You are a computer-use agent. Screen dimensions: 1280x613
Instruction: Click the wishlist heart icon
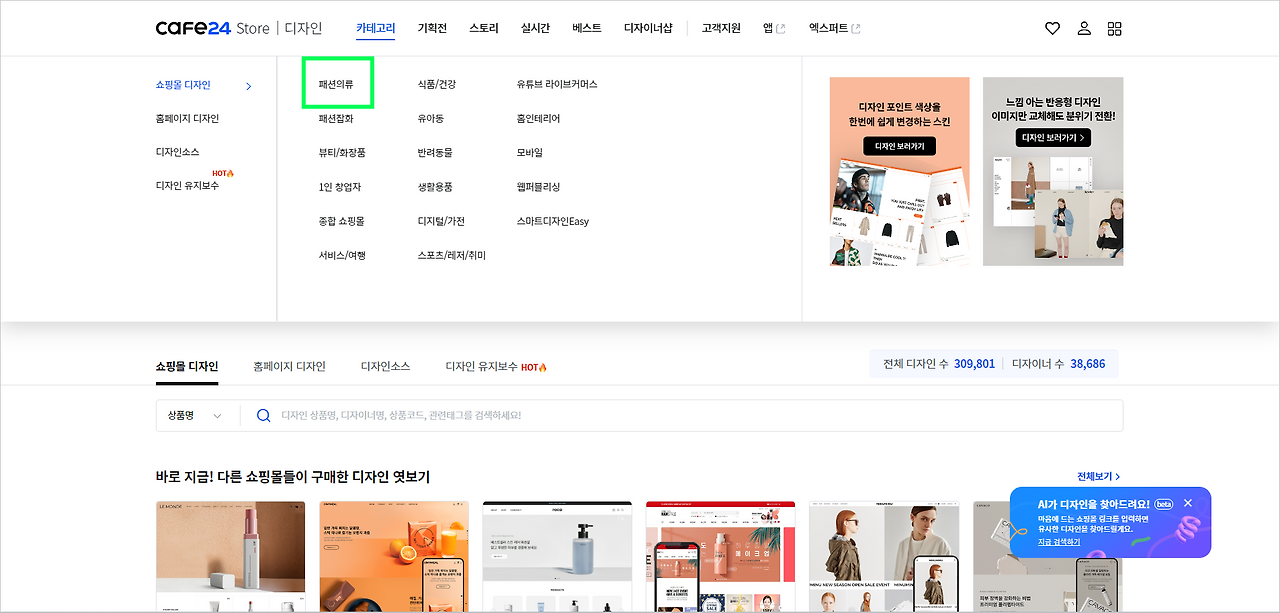pos(1052,29)
